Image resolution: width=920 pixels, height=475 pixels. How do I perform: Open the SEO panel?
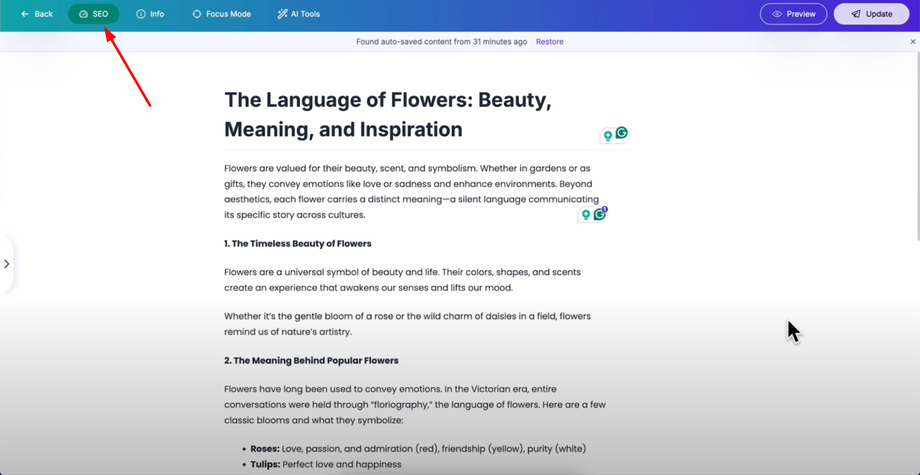coord(93,14)
